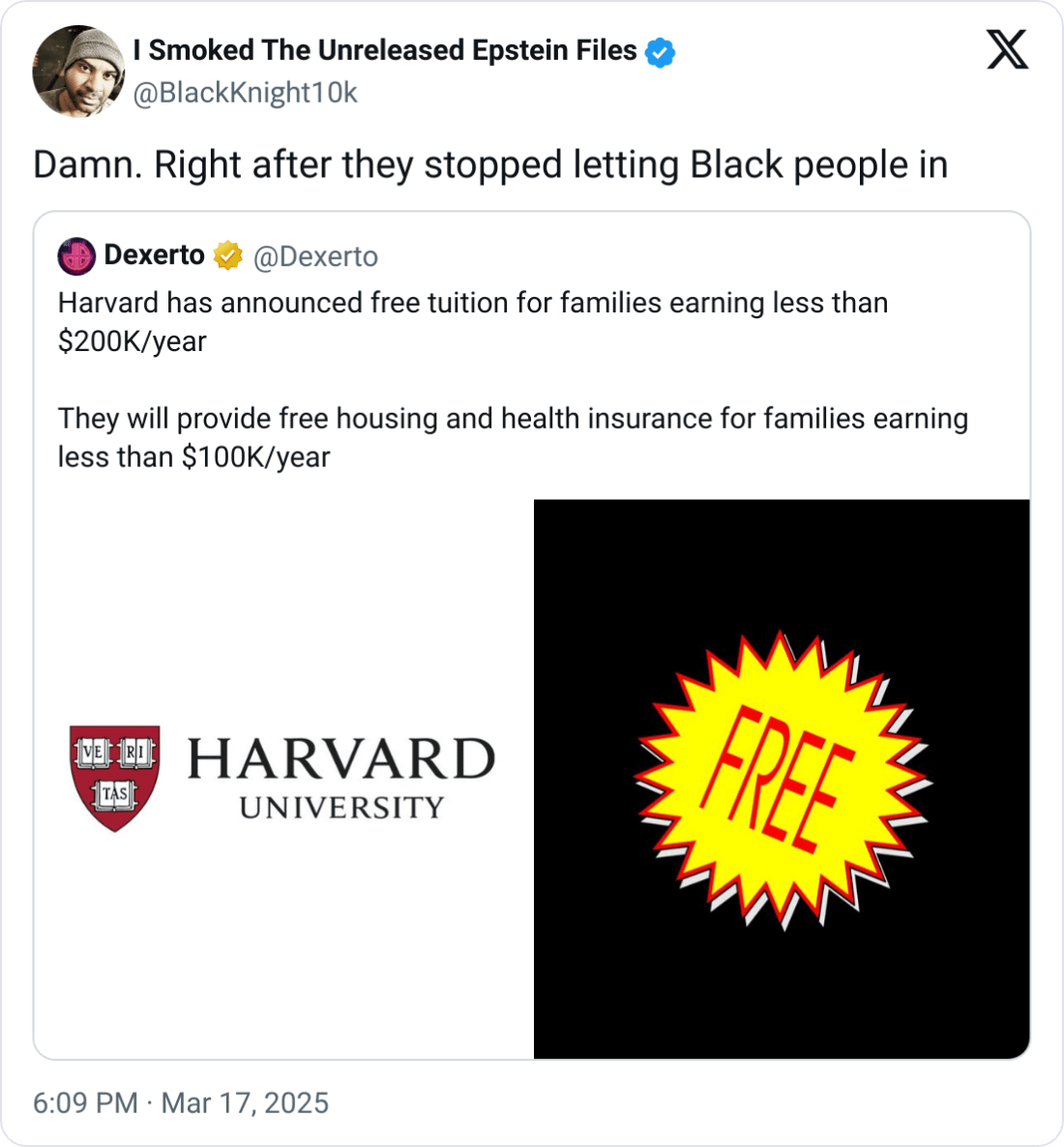Screen dimensions: 1064x1147
Task: Click 'I Smoked The Unreleased Epstein Files' name
Action: pos(385,50)
